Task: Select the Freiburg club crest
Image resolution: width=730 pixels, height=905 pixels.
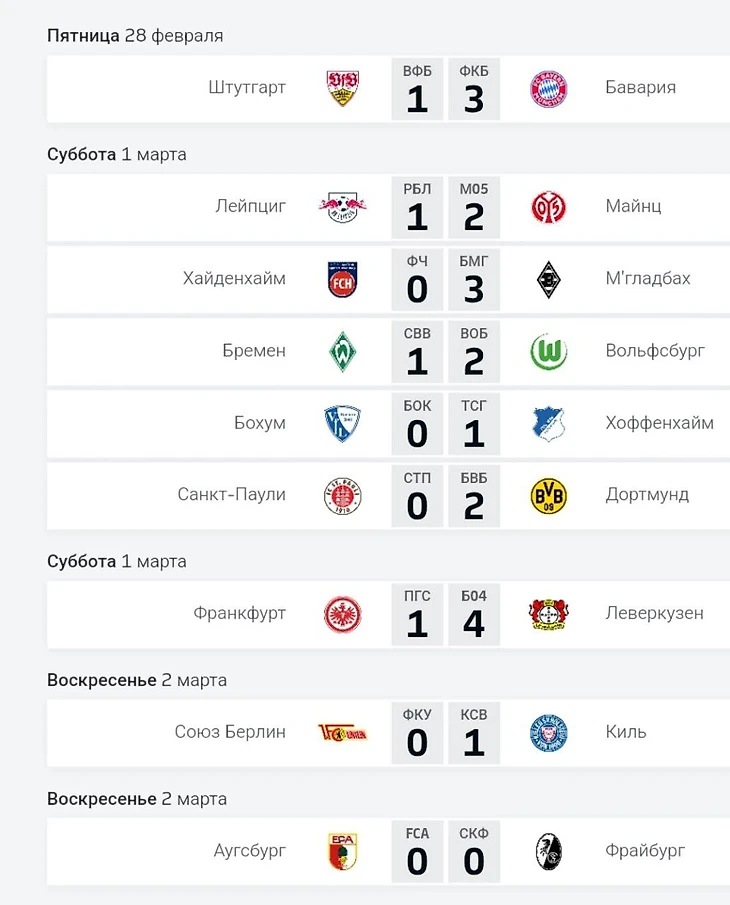Action: (x=548, y=852)
